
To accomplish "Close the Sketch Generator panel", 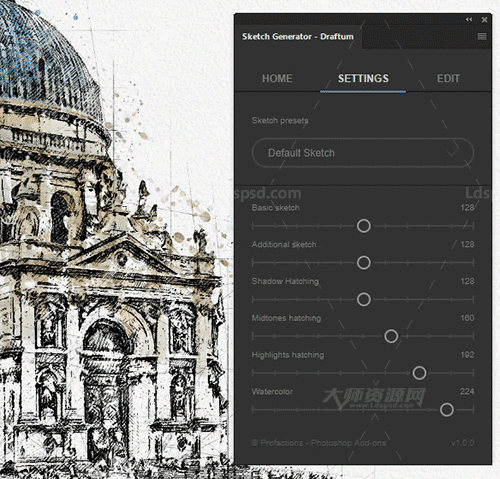I will (485, 20).
